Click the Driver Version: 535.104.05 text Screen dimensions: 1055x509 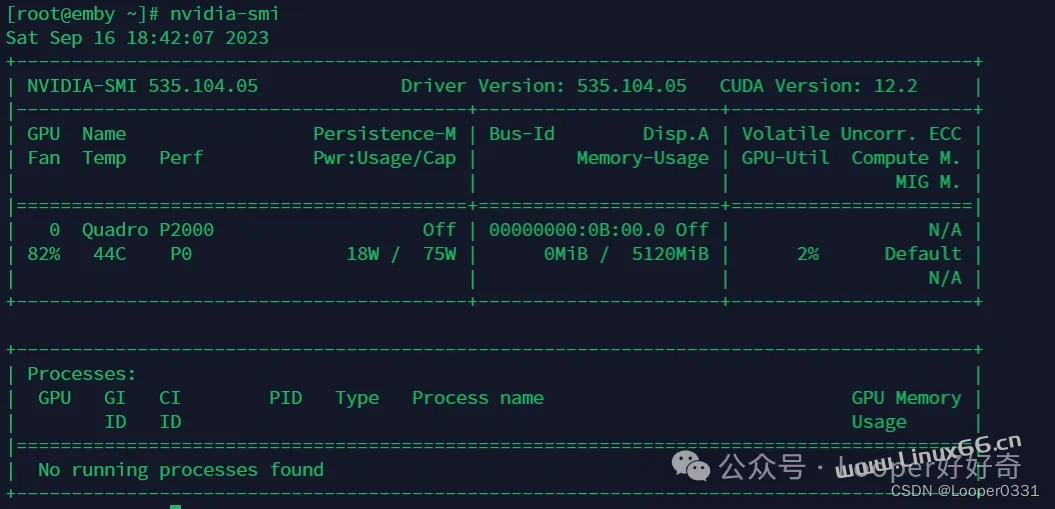[544, 86]
